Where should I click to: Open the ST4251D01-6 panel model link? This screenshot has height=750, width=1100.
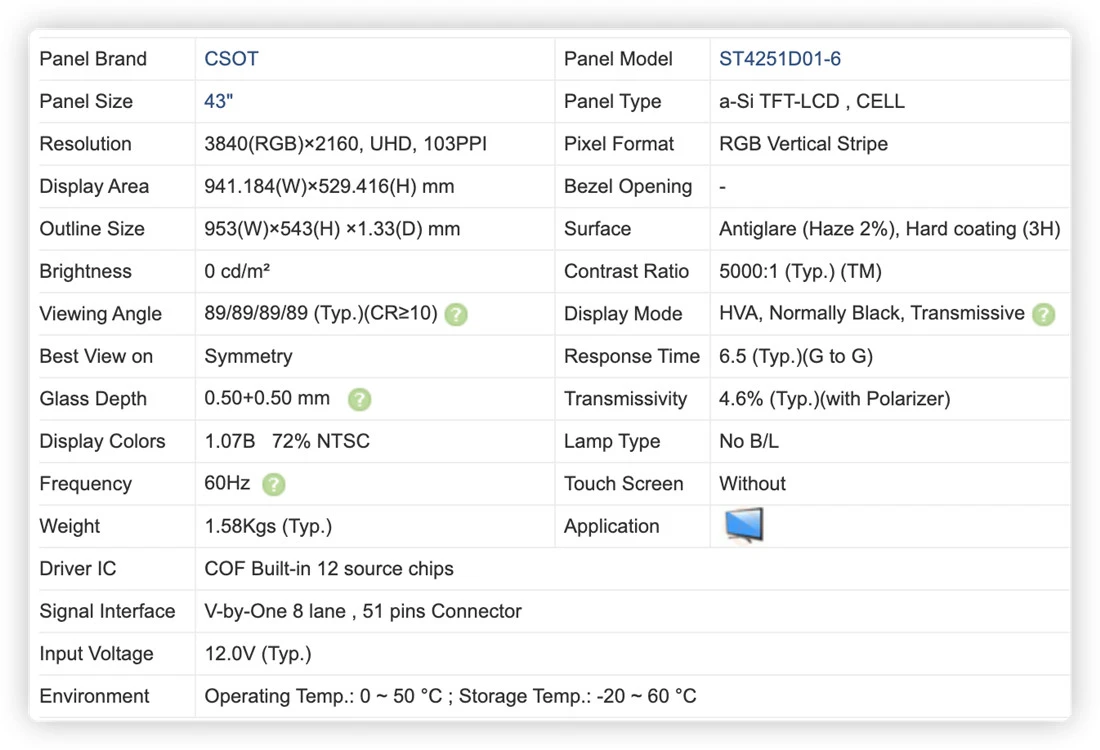[779, 59]
